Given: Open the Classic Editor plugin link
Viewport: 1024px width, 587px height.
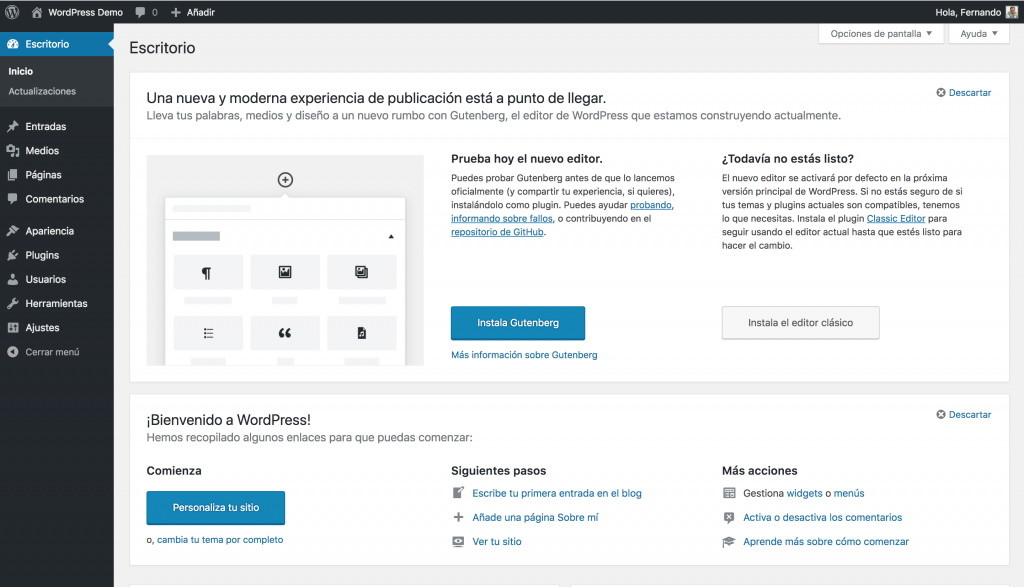Looking at the screenshot, I should pyautogui.click(x=895, y=219).
